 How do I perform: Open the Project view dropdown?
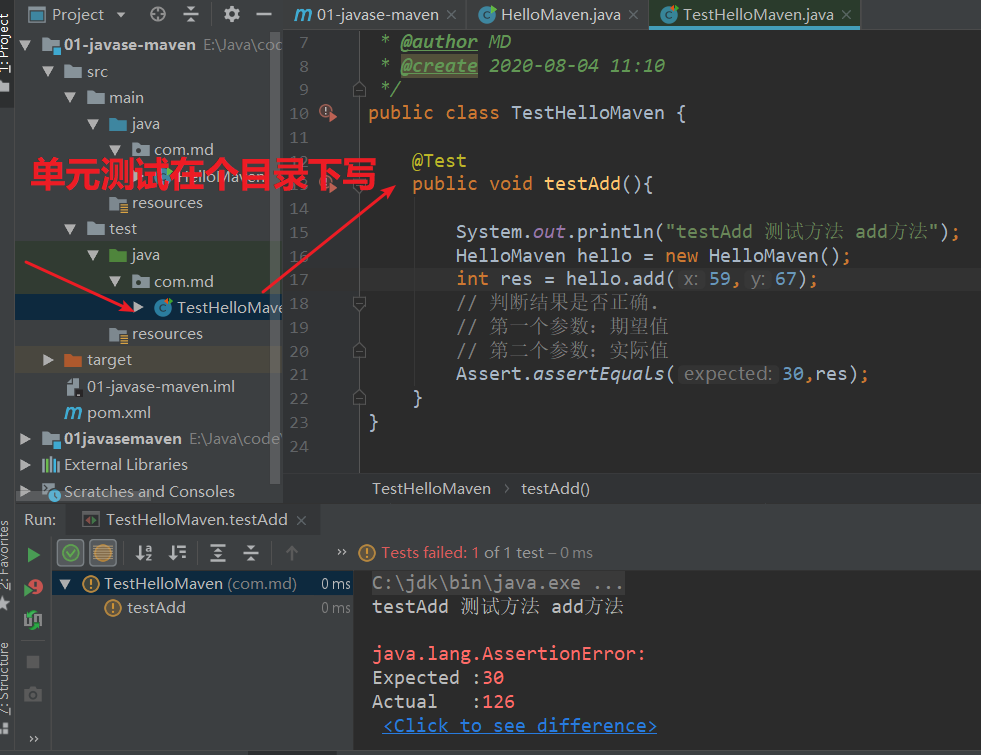pos(121,15)
